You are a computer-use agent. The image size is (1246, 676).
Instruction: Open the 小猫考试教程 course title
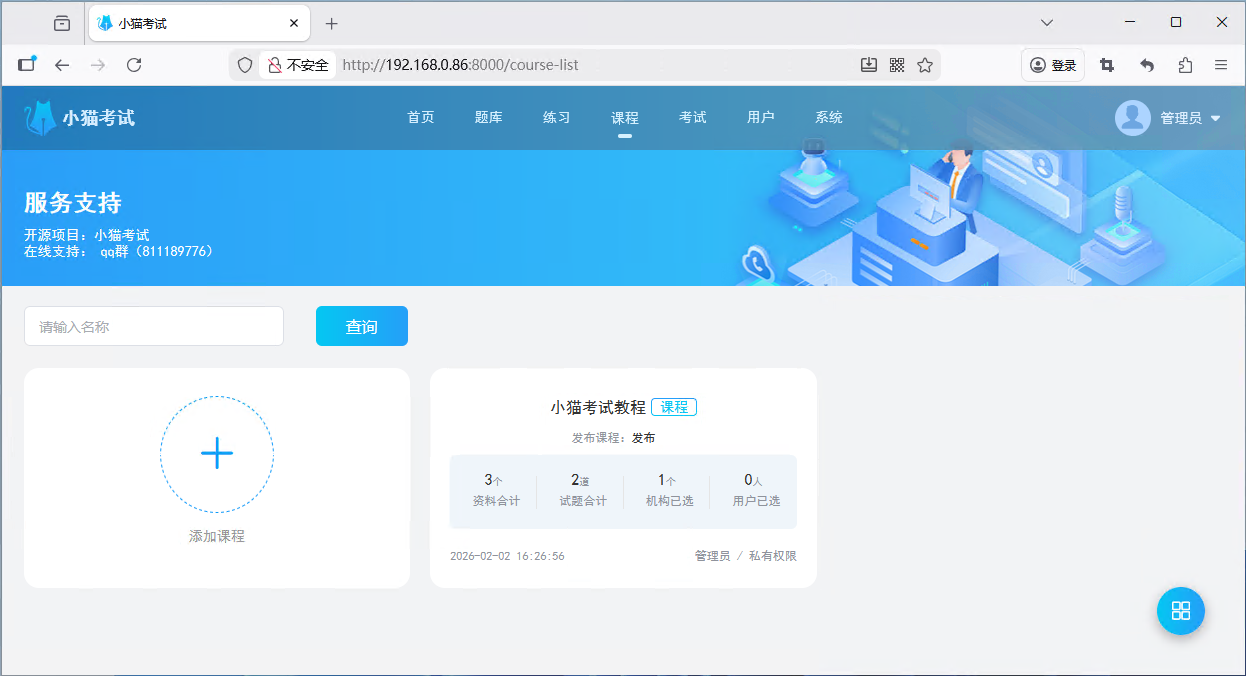click(x=598, y=407)
